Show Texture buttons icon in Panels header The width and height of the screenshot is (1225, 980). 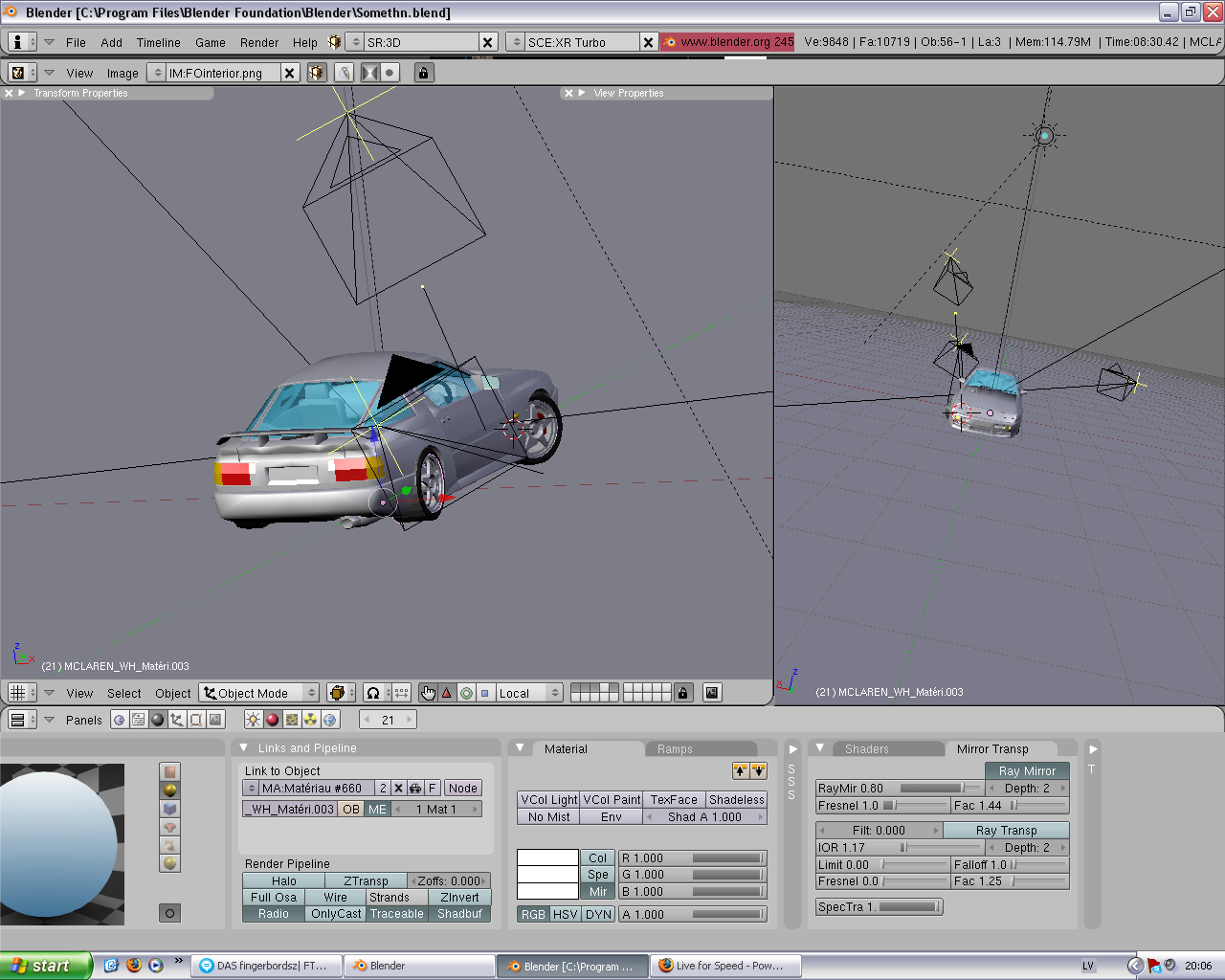tap(292, 720)
